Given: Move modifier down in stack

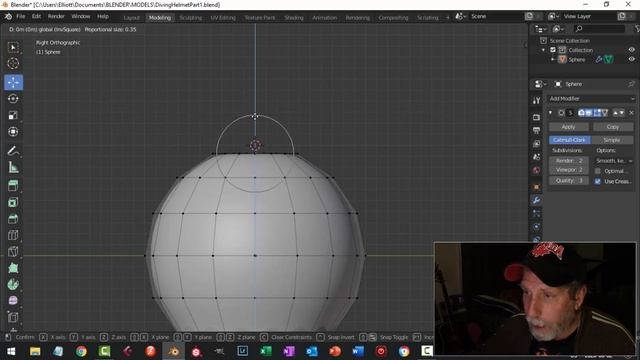Looking at the screenshot, I should click(622, 113).
